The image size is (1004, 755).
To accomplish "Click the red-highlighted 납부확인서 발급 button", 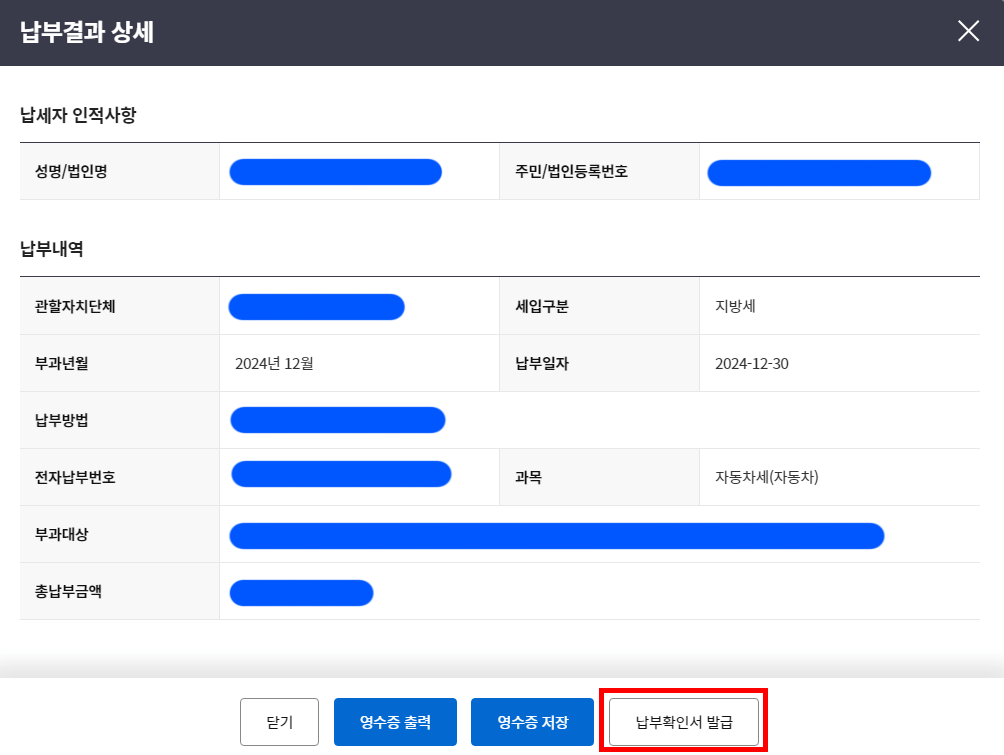I will pyautogui.click(x=683, y=721).
